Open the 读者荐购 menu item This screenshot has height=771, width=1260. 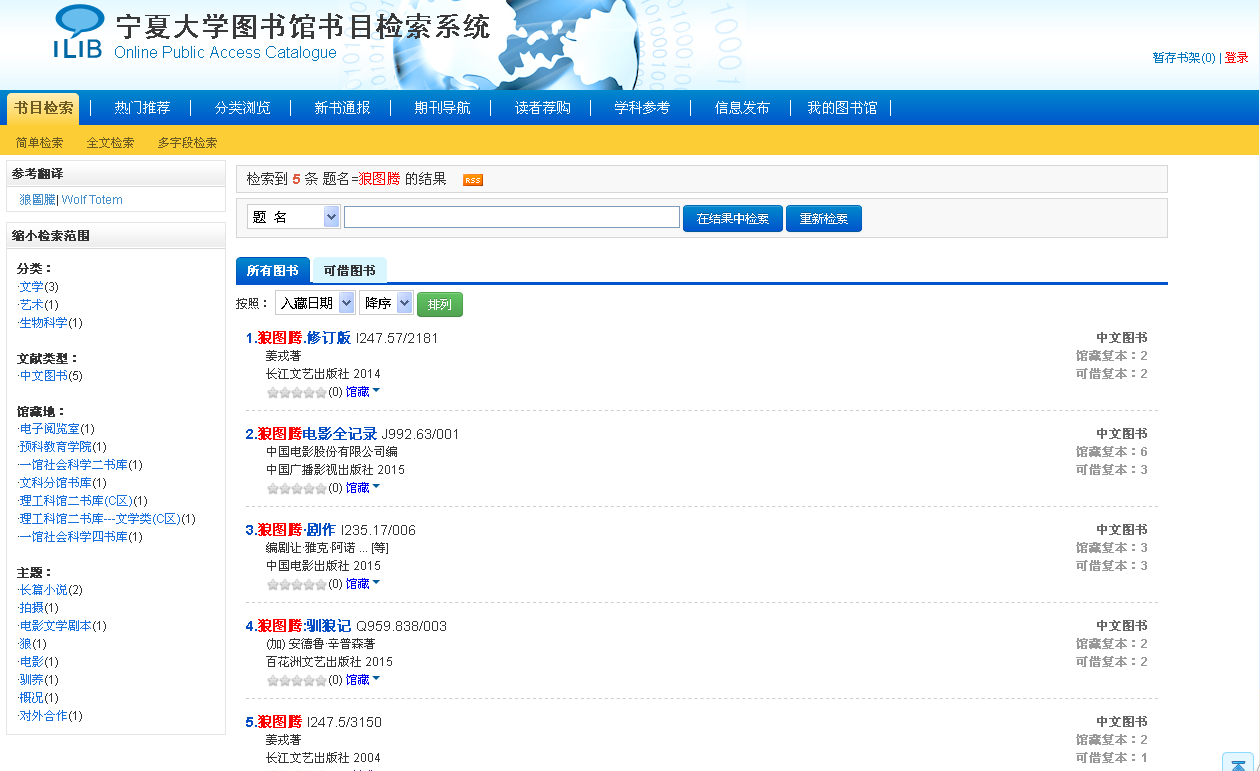pos(542,108)
